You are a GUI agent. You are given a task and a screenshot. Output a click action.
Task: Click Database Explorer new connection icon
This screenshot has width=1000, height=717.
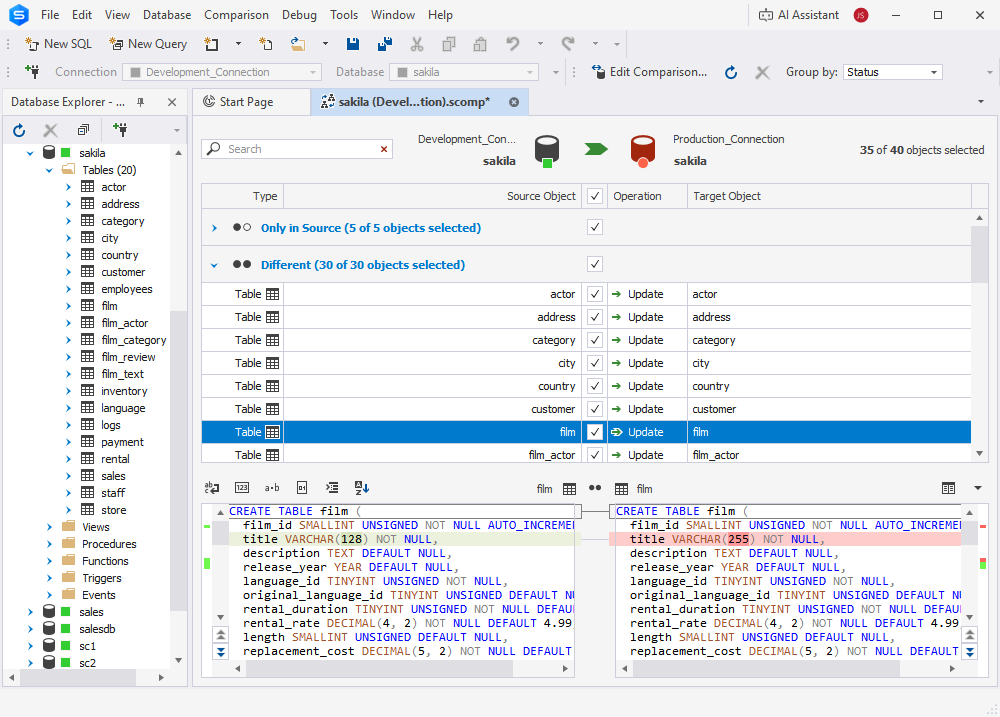coord(120,130)
